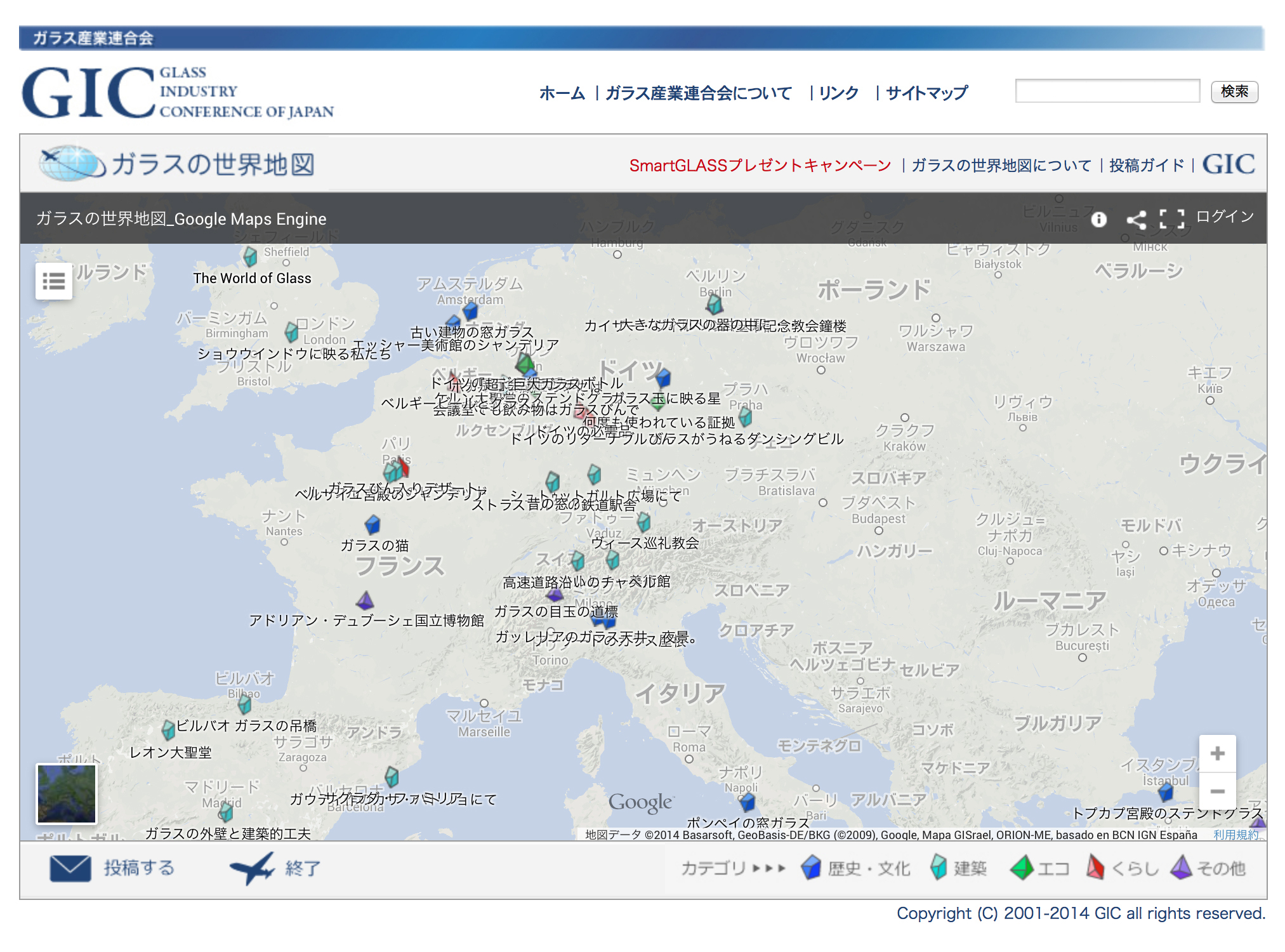This screenshot has height=952, width=1285.
Task: Click the Madrid map marker
Action: [225, 810]
